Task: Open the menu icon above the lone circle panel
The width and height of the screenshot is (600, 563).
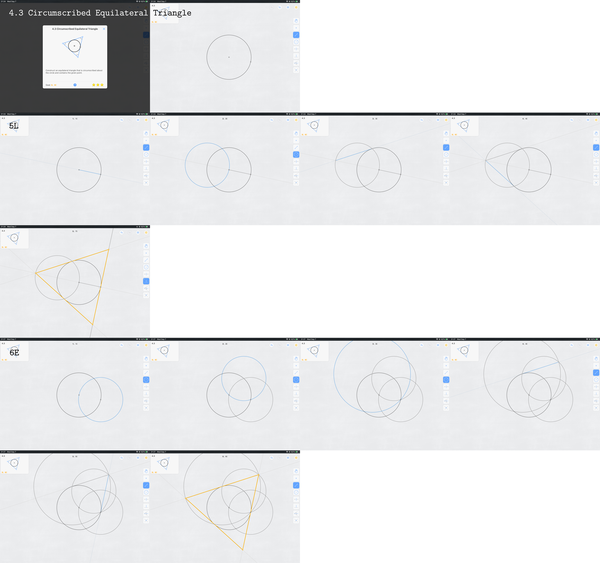Action: pyautogui.click(x=288, y=7)
